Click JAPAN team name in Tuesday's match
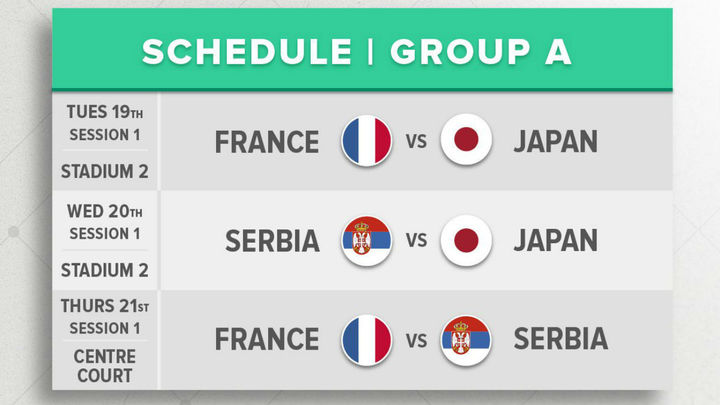Screen dimensions: 720x405 pyautogui.click(x=555, y=142)
